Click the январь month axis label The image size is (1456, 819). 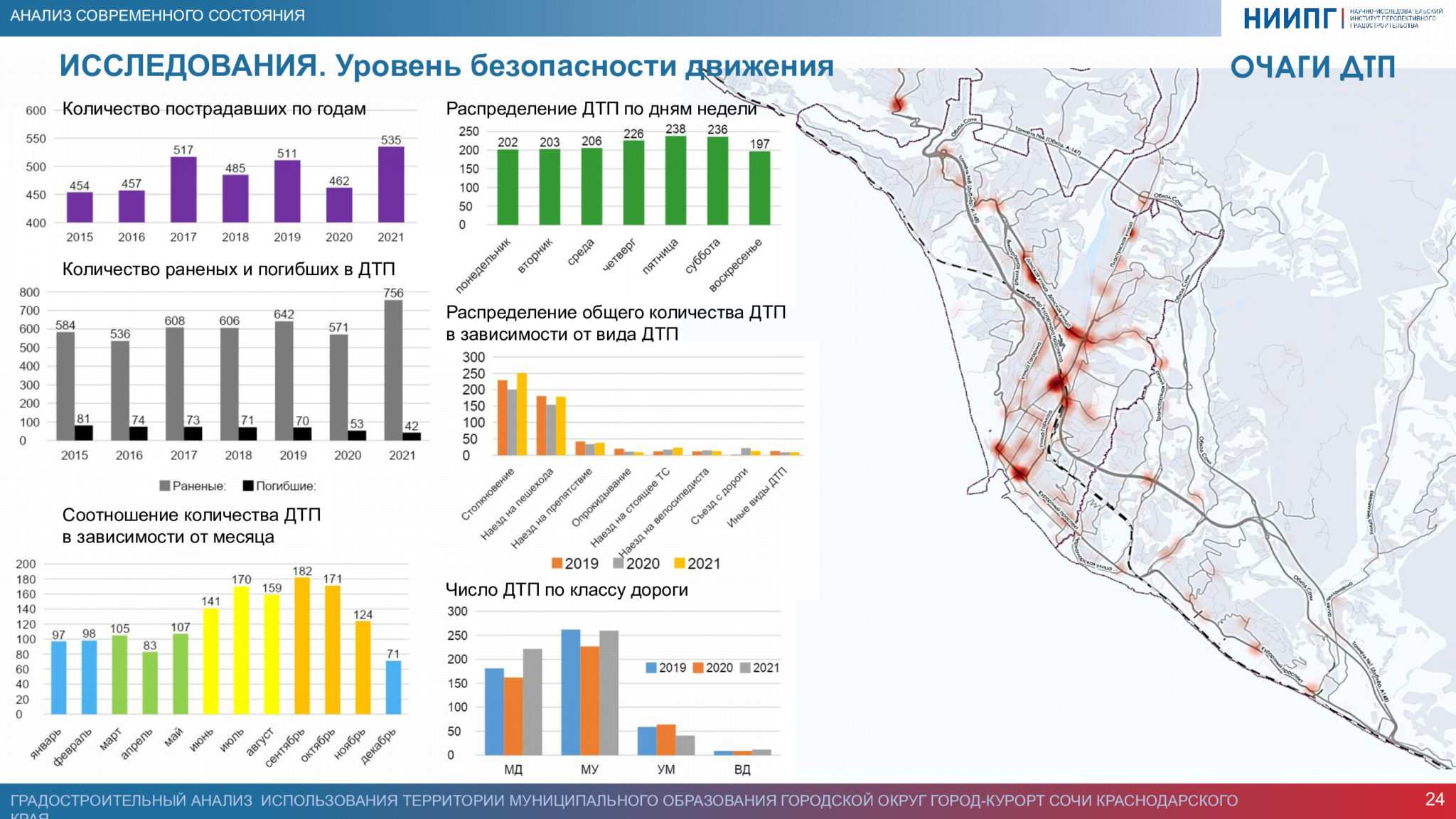point(46,743)
